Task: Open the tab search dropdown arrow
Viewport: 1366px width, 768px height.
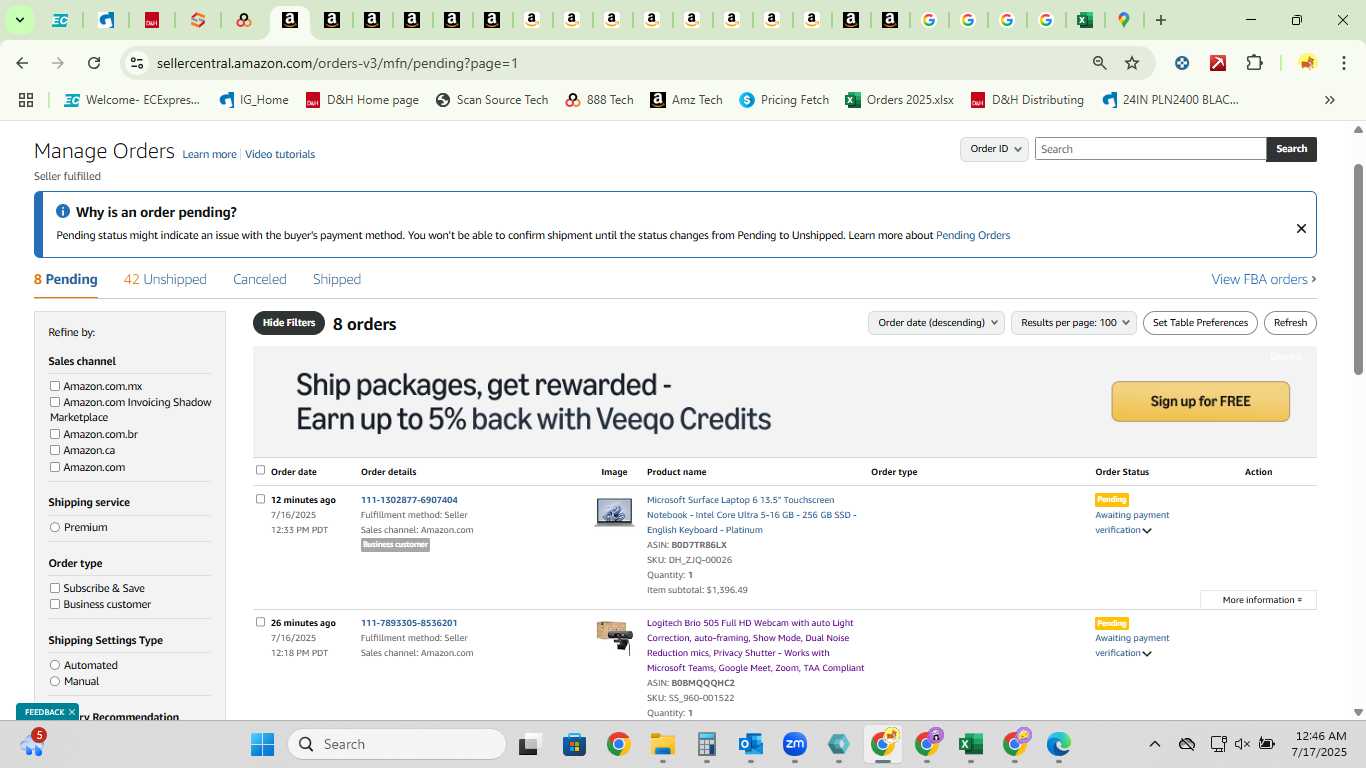Action: pos(19,20)
